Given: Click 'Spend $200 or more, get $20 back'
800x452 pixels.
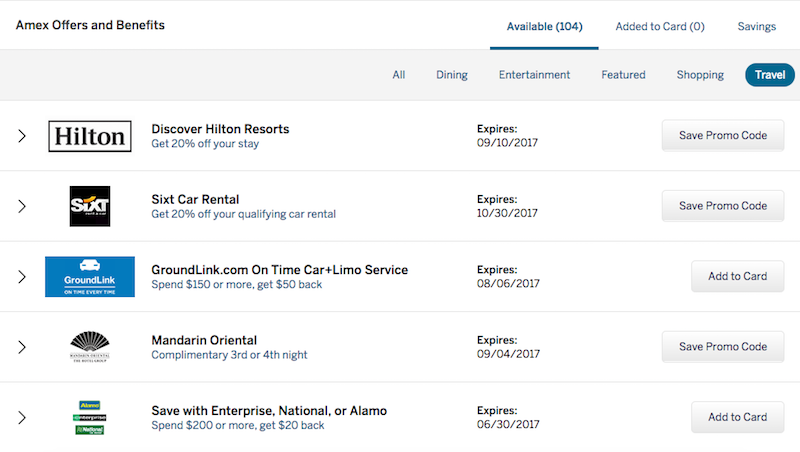Looking at the screenshot, I should [238, 425].
